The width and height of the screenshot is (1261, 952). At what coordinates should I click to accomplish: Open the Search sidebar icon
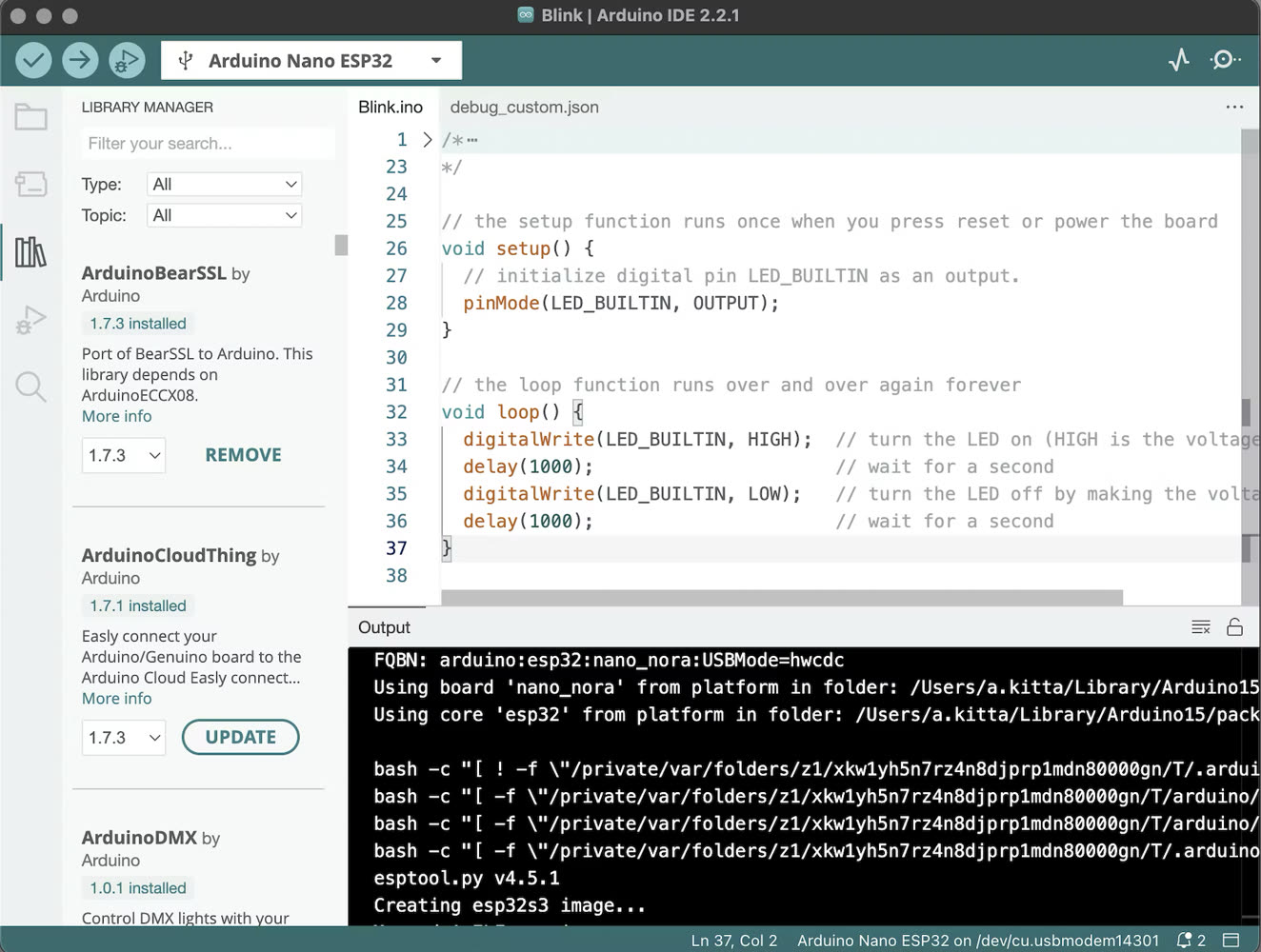(31, 387)
